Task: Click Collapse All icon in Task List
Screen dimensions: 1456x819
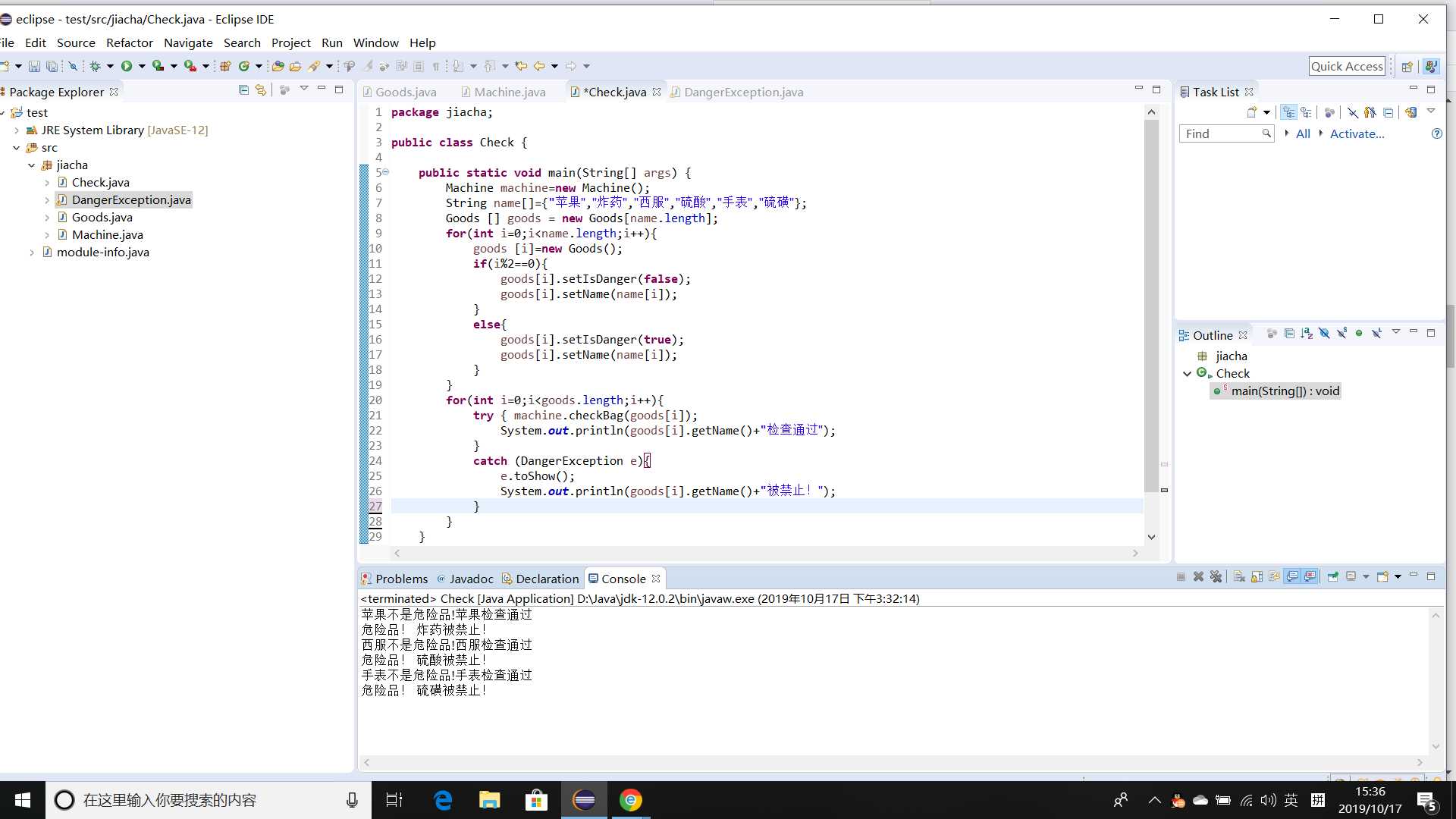Action: coord(1389,112)
